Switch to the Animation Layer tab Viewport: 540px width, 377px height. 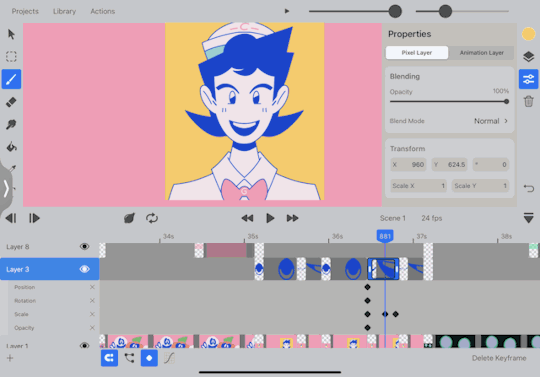click(x=481, y=53)
